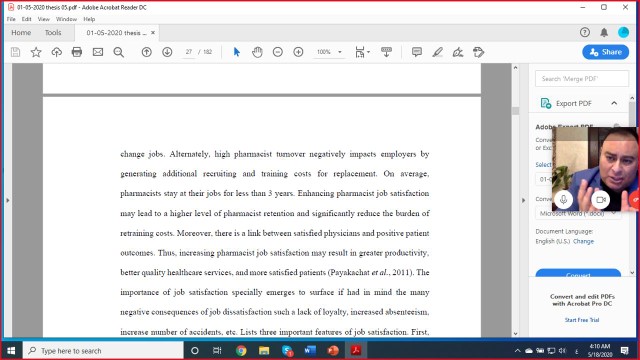The image size is (640, 360).
Task: Collapse the Export PDF section chevron
Action: point(614,103)
